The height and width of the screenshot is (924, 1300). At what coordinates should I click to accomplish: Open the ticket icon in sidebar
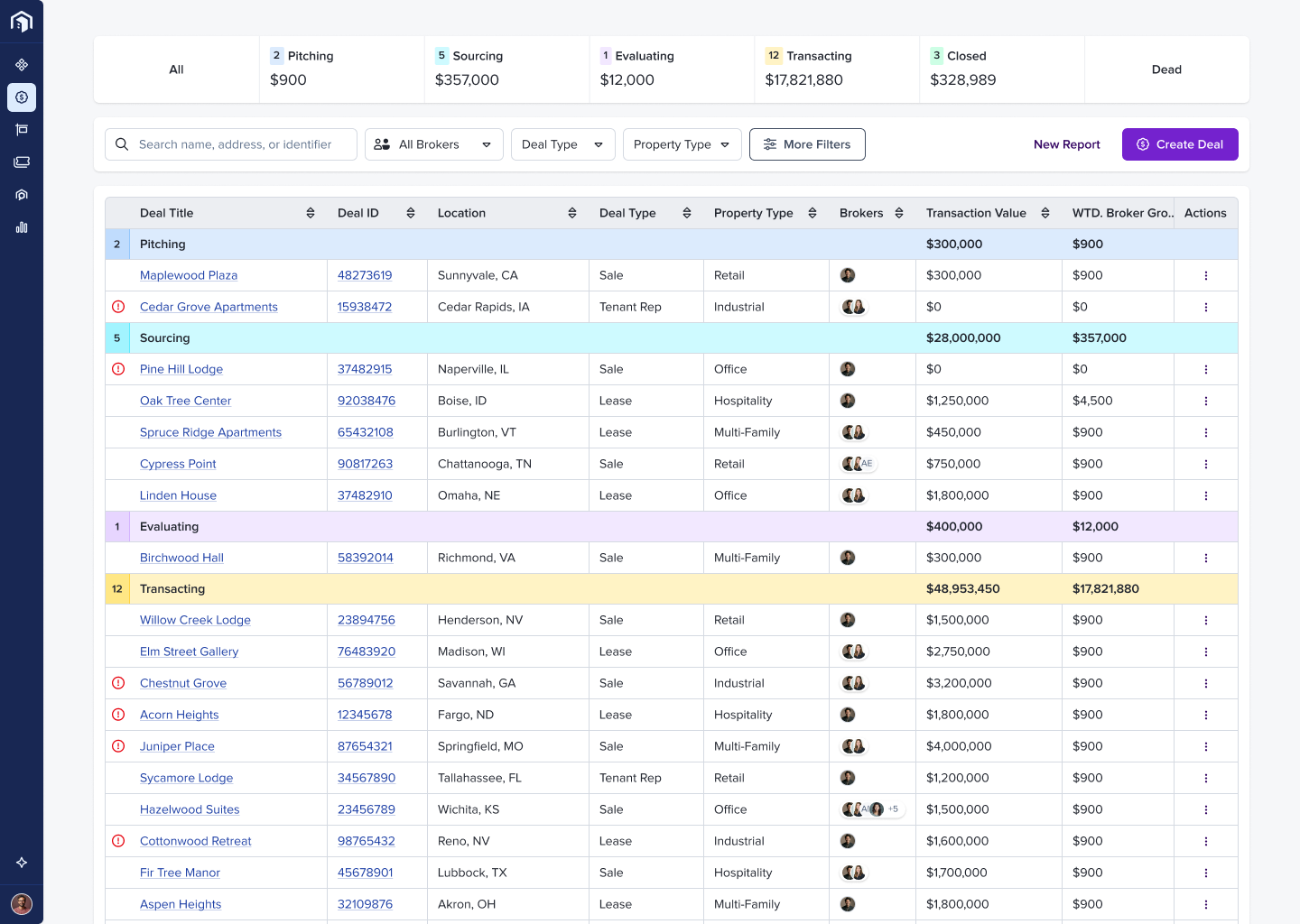click(x=22, y=162)
